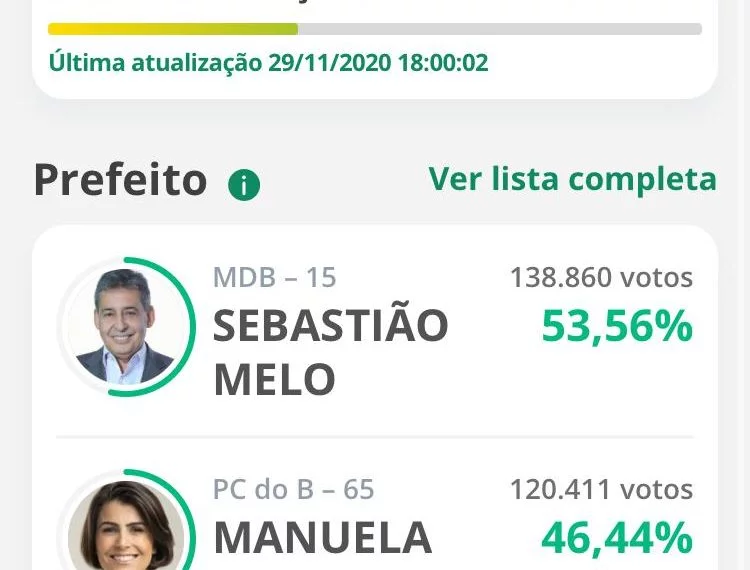Click the 120.411 votos count
The height and width of the screenshot is (570, 750).
602,489
